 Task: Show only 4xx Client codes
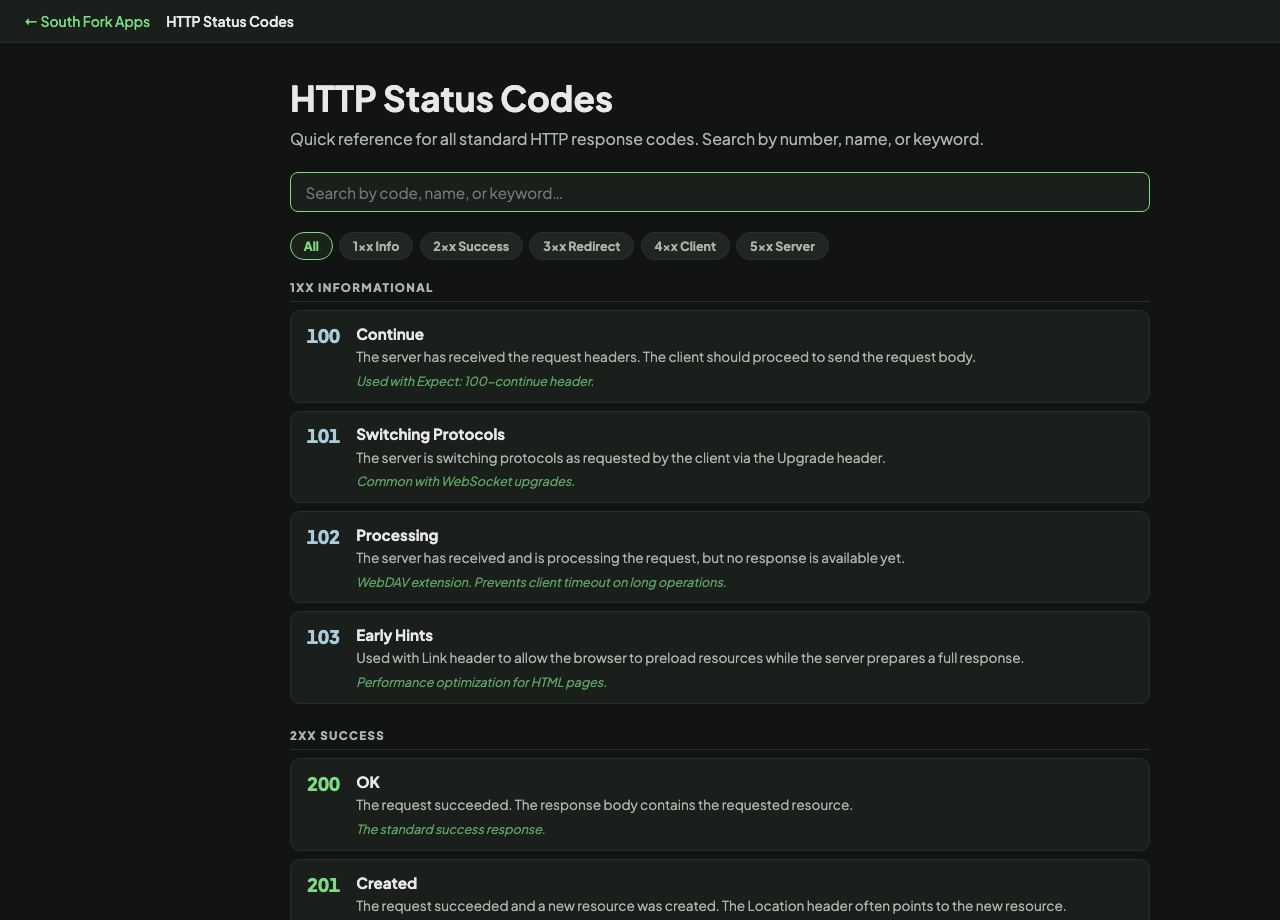pyautogui.click(x=685, y=246)
